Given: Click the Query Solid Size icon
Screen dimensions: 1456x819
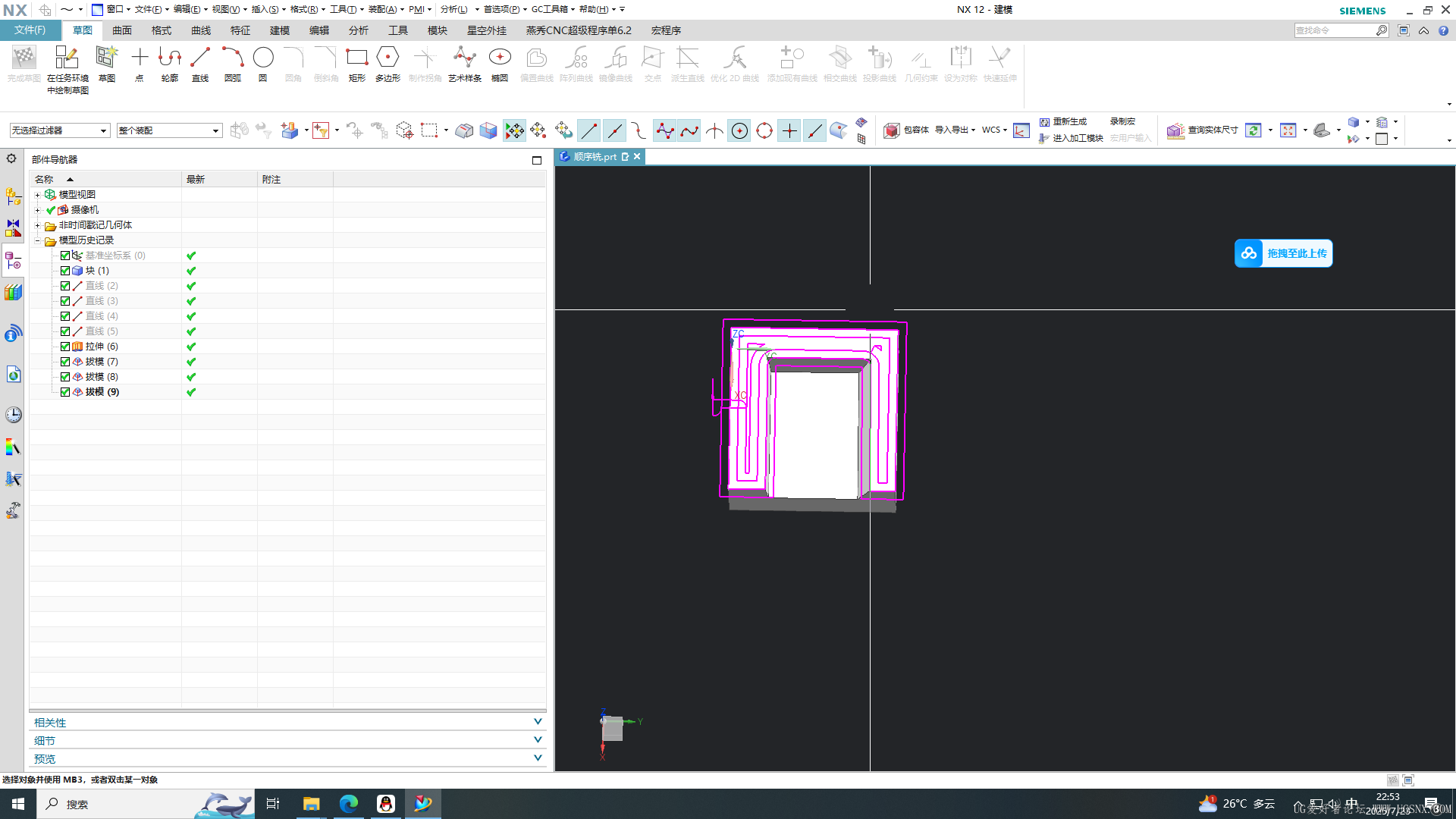Looking at the screenshot, I should click(x=1175, y=130).
